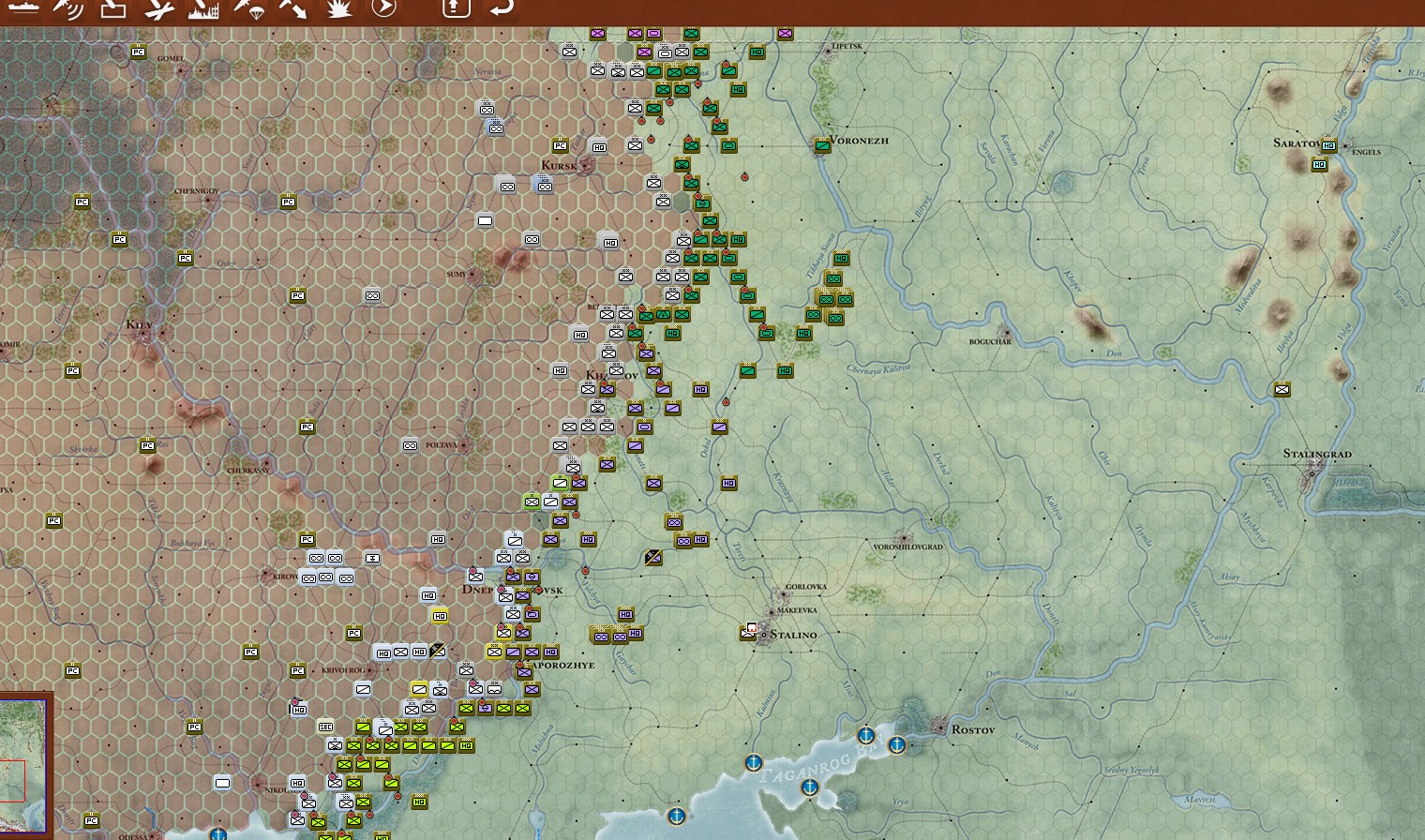Click the Gorlovka town label
The height and width of the screenshot is (840, 1425).
(x=806, y=587)
